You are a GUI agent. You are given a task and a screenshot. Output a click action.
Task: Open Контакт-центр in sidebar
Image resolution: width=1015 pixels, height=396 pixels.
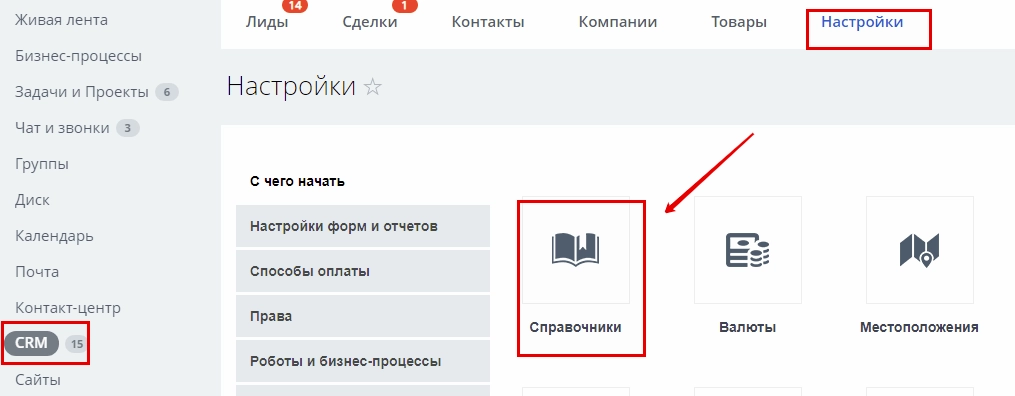pos(68,308)
